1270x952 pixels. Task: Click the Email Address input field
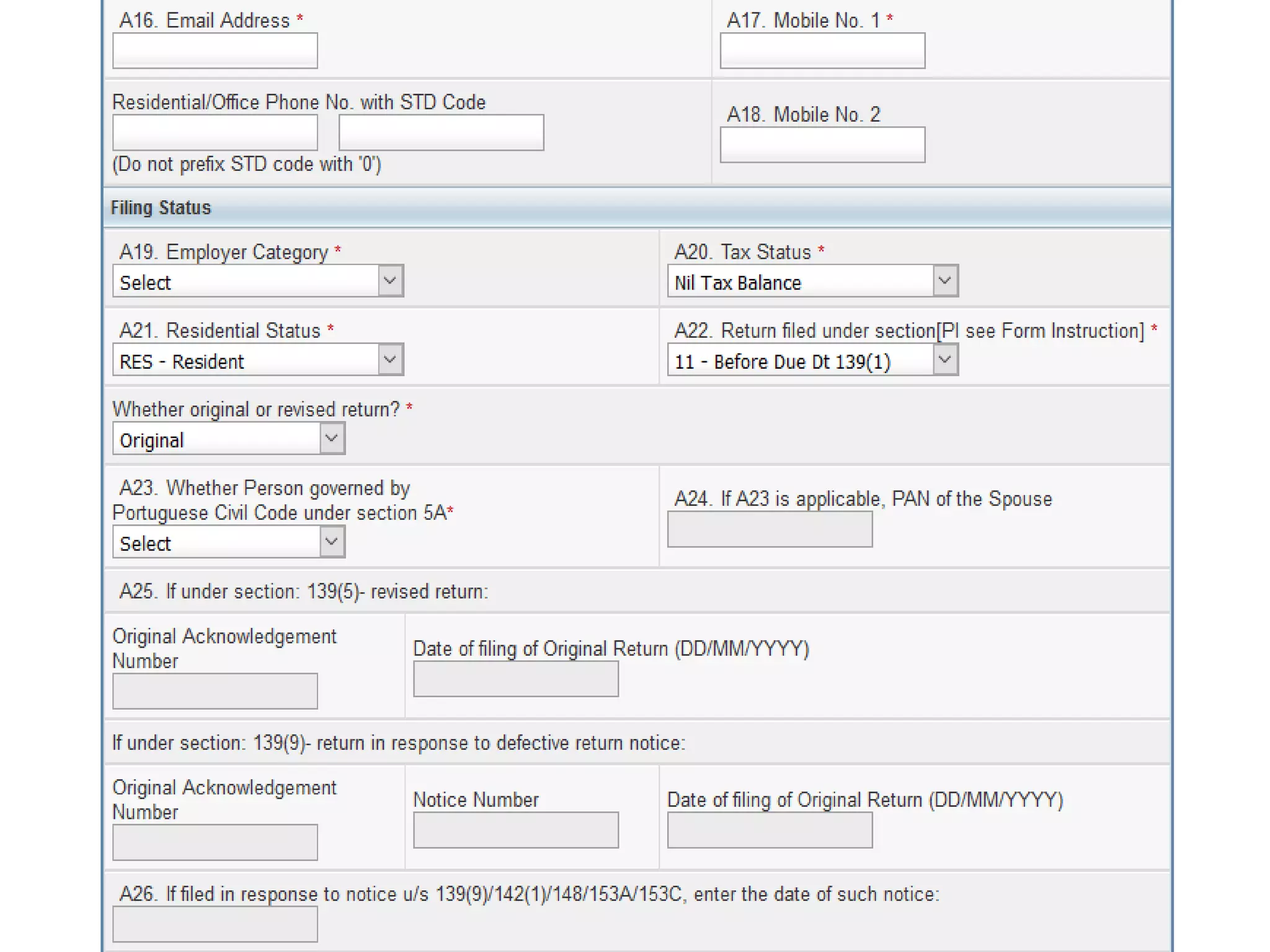click(x=215, y=51)
